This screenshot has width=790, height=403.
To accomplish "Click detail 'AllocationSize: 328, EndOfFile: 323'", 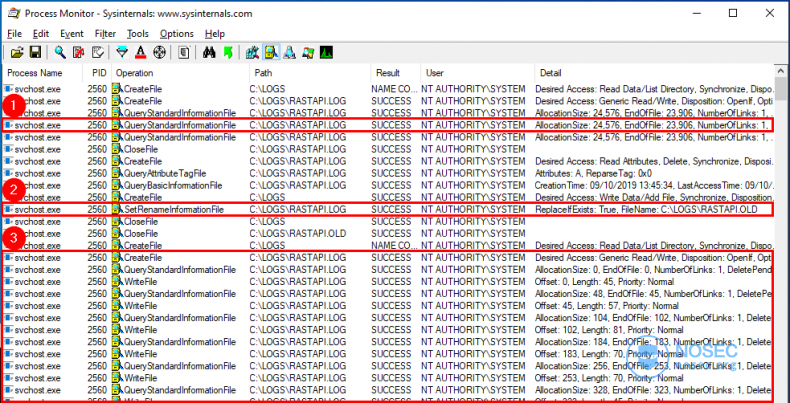I will pyautogui.click(x=600, y=390).
